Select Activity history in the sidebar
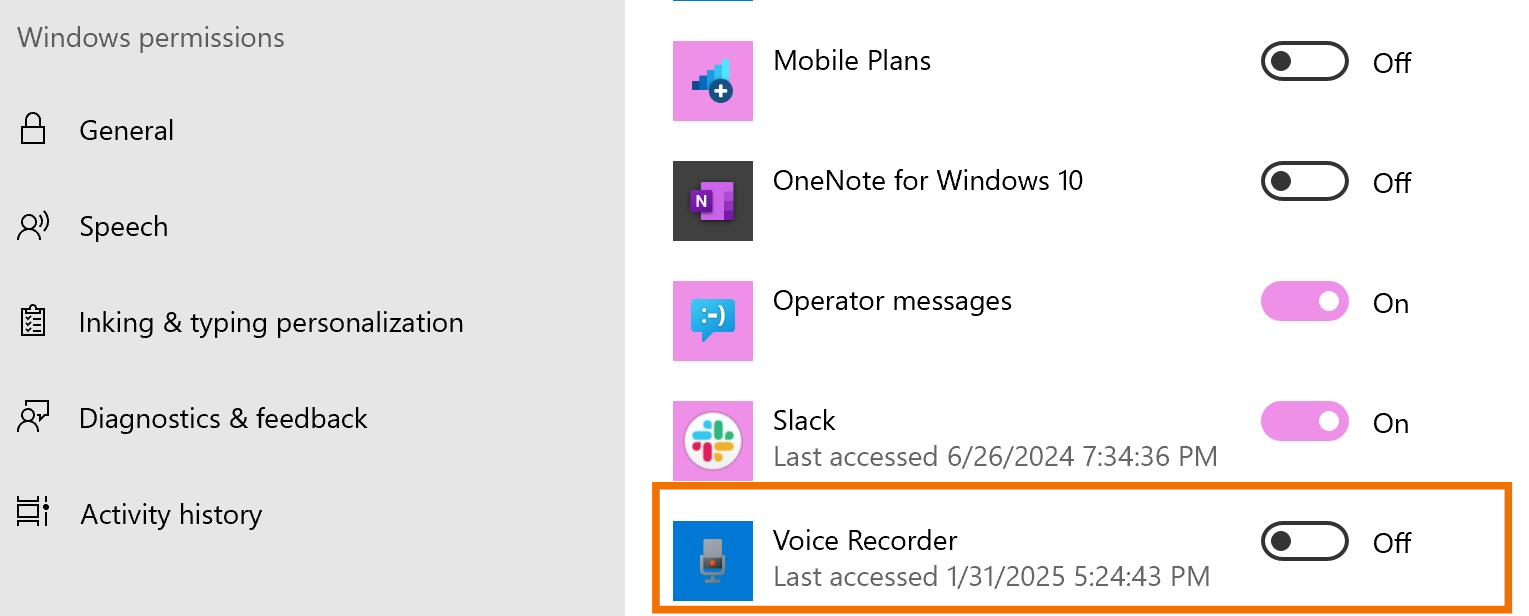Image resolution: width=1529 pixels, height=616 pixels. [170, 514]
